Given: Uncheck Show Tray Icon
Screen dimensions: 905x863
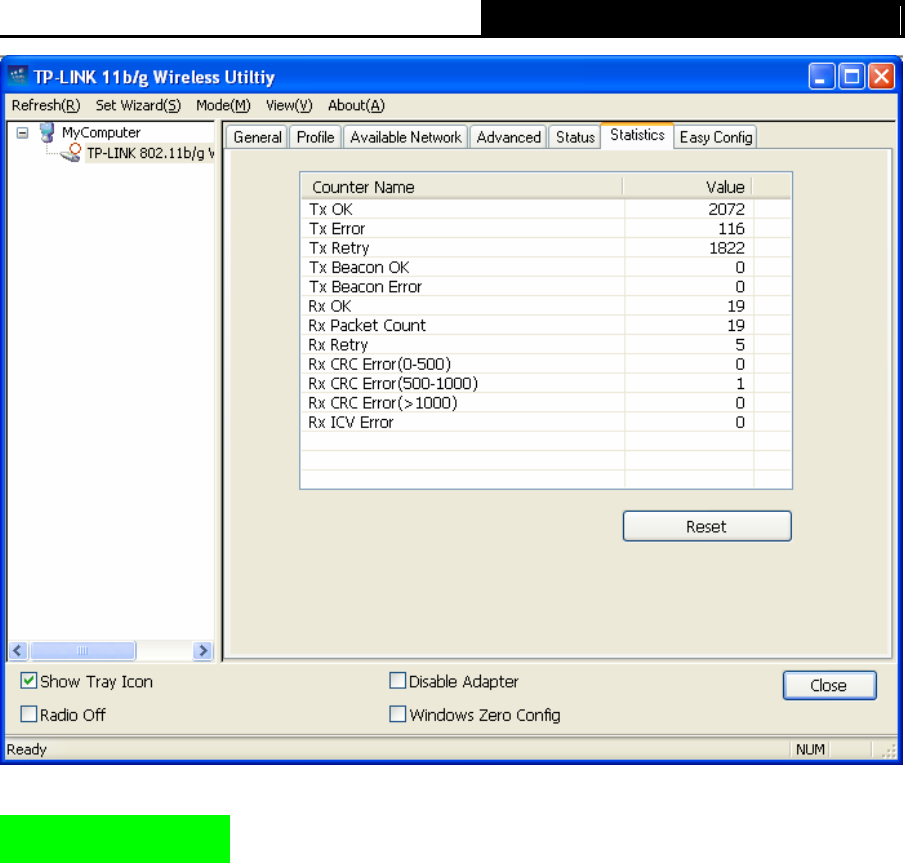Looking at the screenshot, I should [28, 681].
